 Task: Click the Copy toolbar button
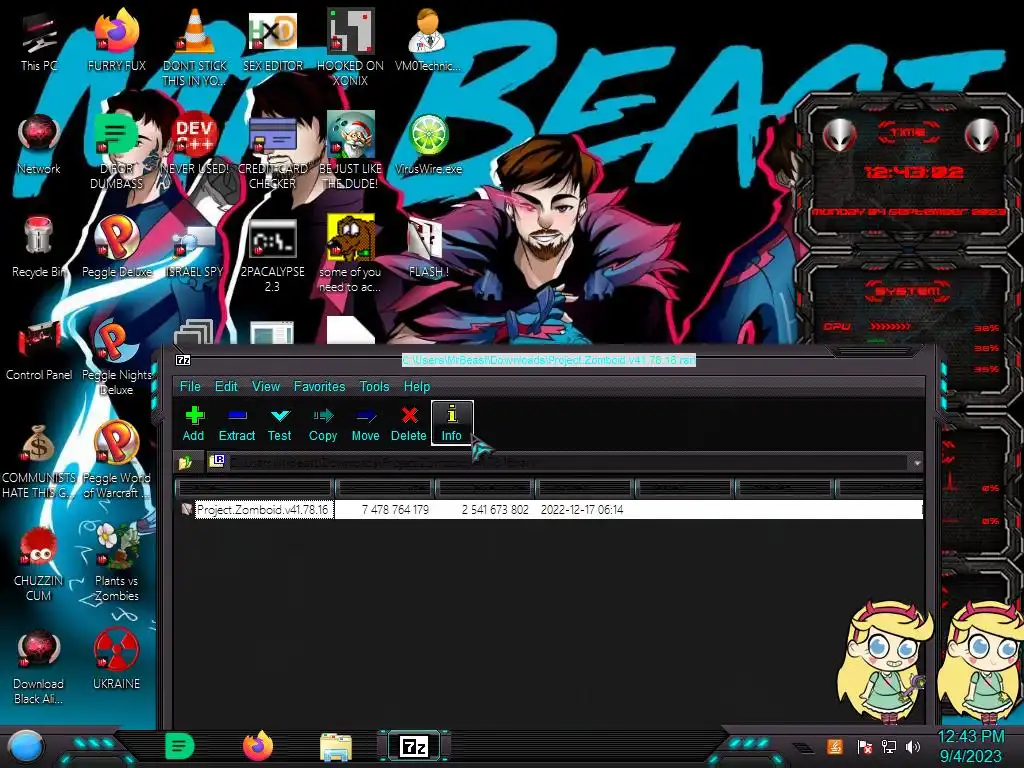click(323, 423)
